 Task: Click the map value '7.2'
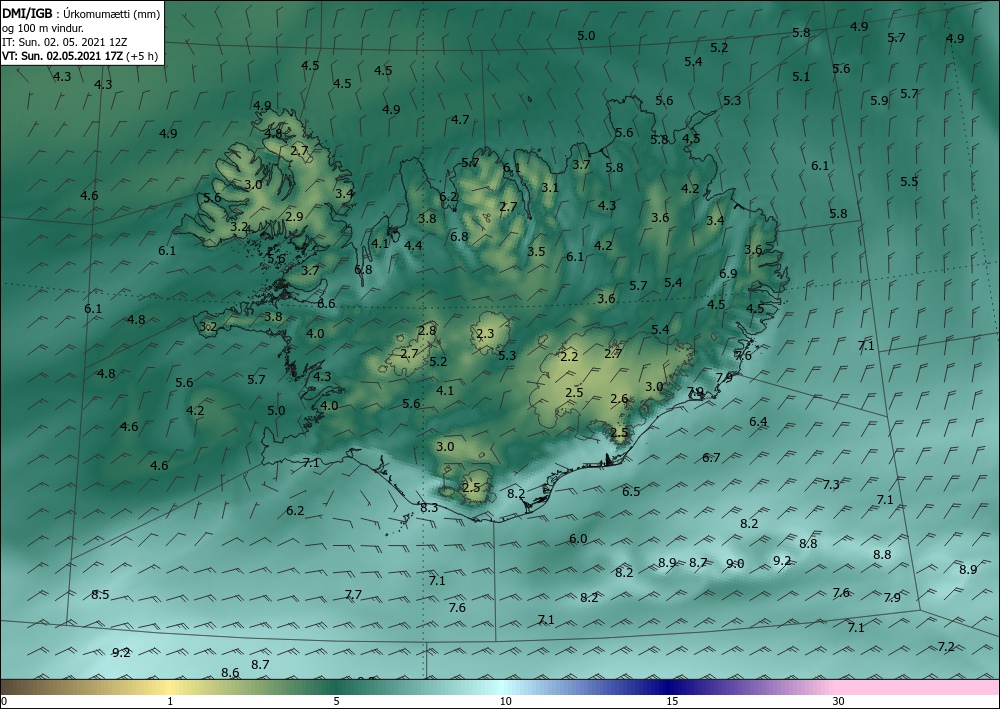coord(946,647)
